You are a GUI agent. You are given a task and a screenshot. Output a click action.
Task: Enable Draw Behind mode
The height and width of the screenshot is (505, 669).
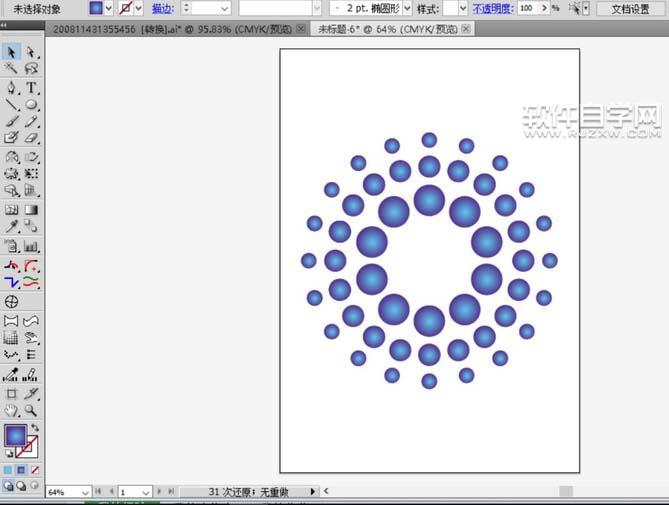21,485
